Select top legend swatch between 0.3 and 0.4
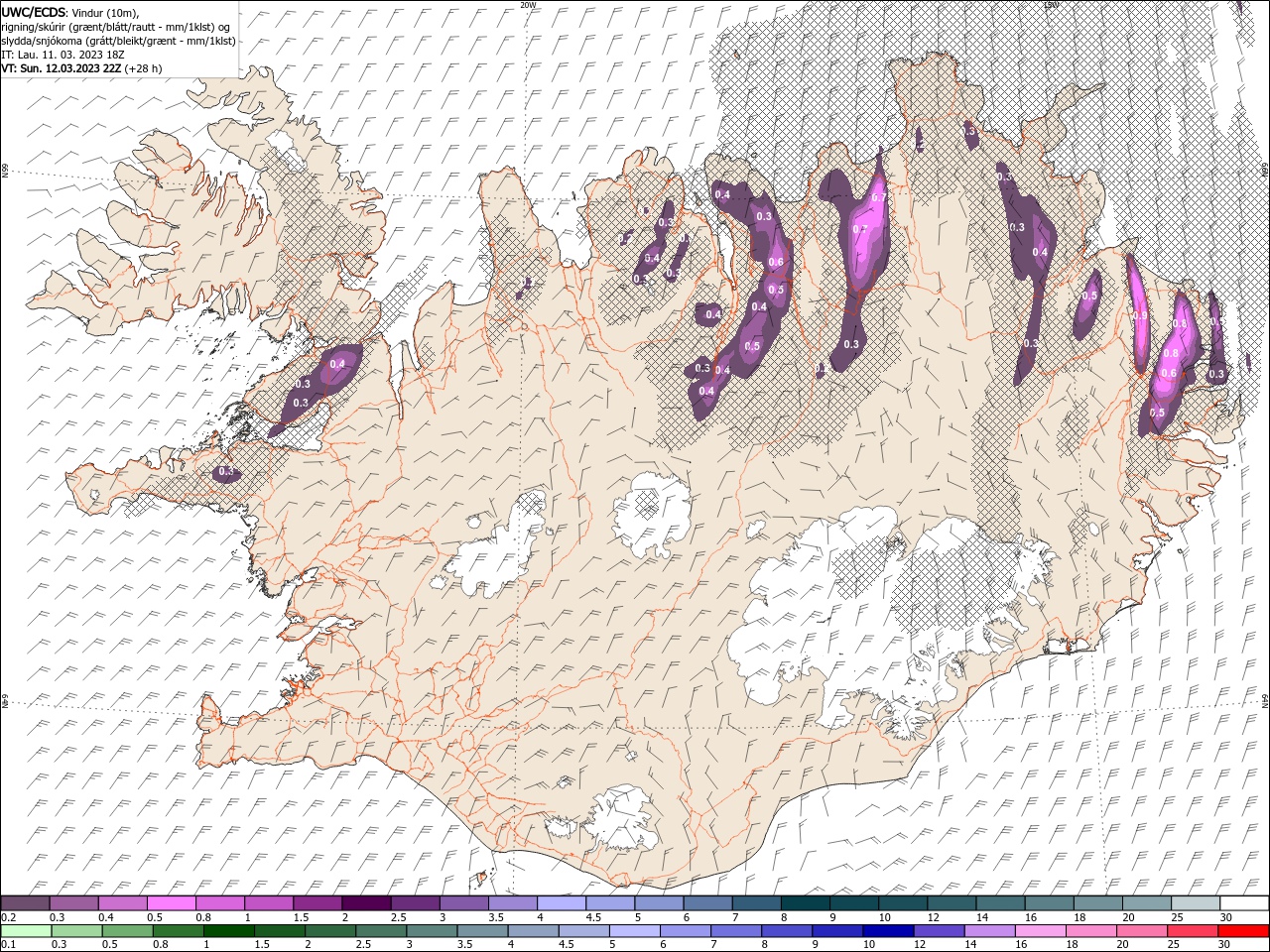 pos(74,903)
